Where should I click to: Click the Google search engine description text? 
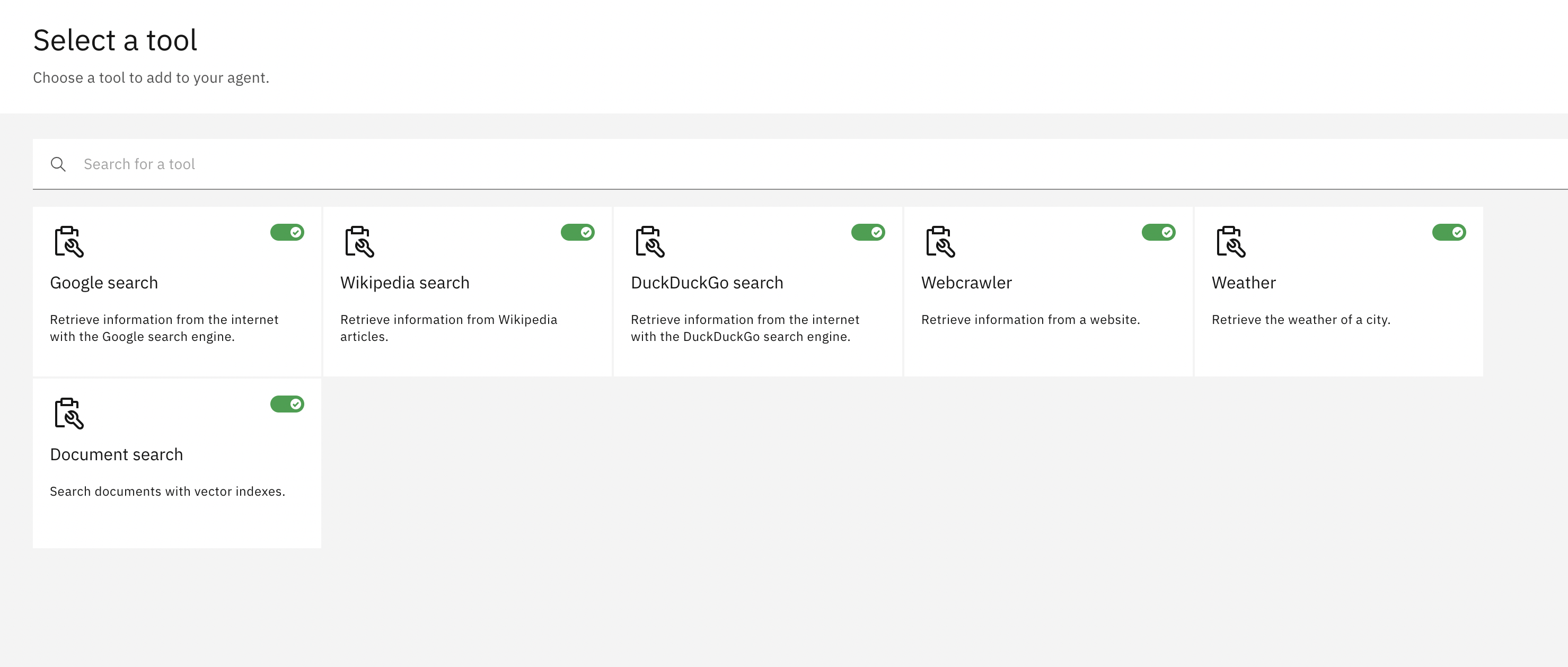pos(164,328)
